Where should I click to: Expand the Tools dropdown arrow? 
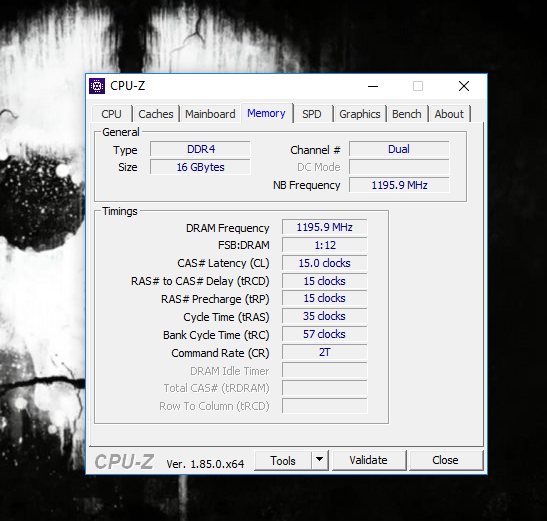point(319,461)
